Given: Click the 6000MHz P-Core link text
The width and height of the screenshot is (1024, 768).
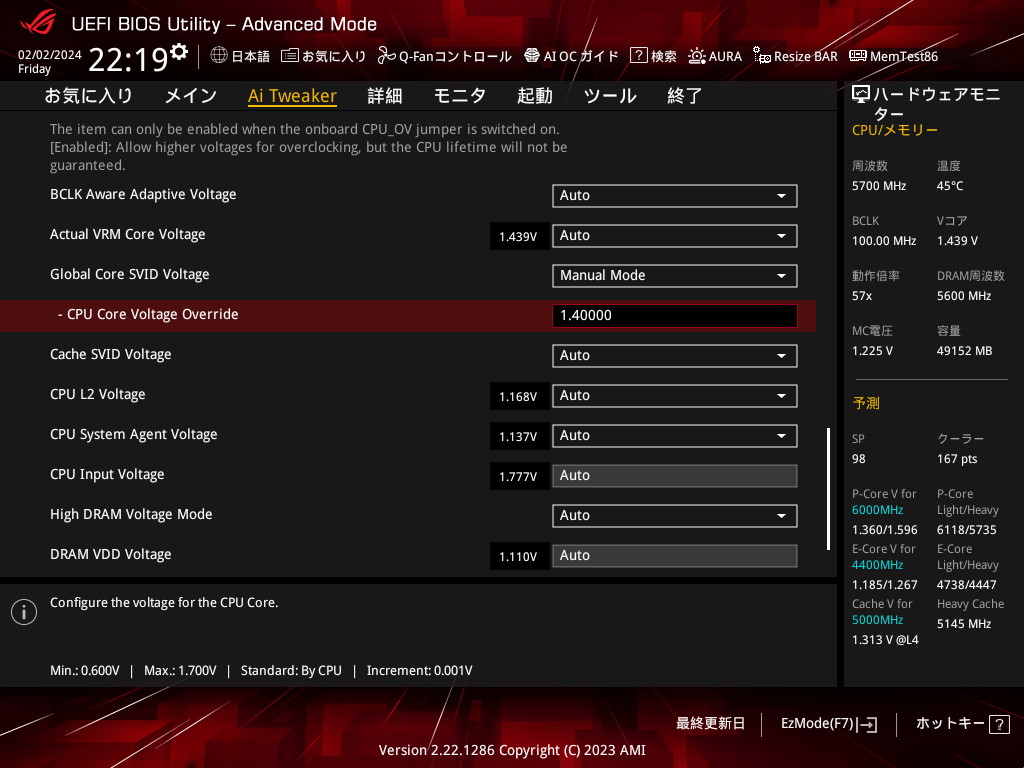Looking at the screenshot, I should (x=877, y=510).
